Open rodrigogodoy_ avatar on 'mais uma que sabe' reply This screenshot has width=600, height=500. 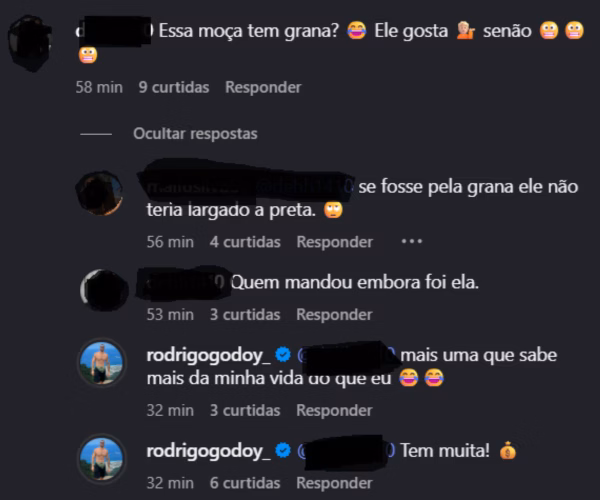101,363
